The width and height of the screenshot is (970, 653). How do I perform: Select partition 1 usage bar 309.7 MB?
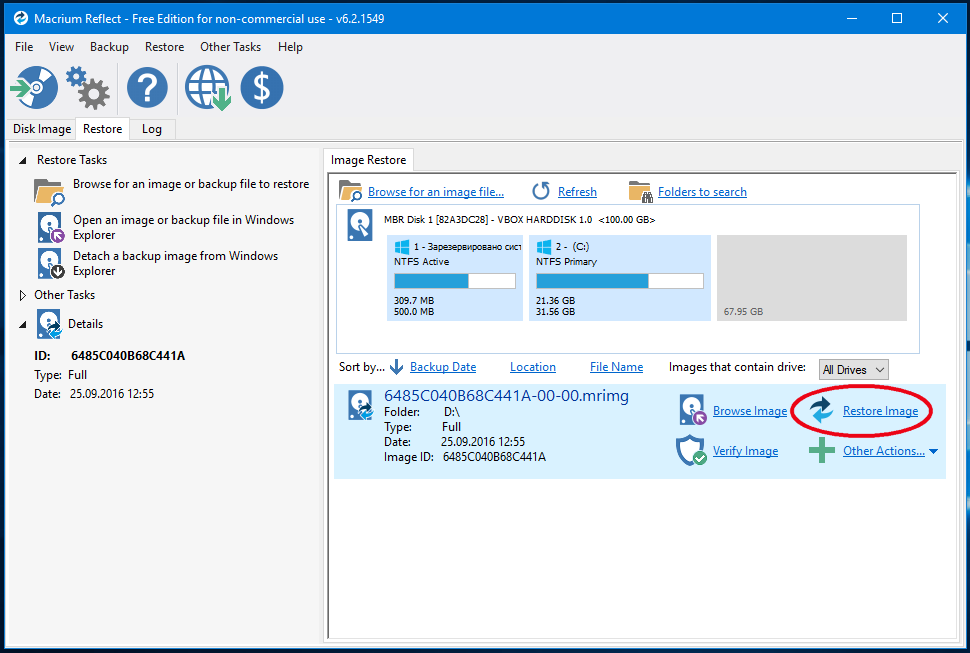(x=455, y=281)
